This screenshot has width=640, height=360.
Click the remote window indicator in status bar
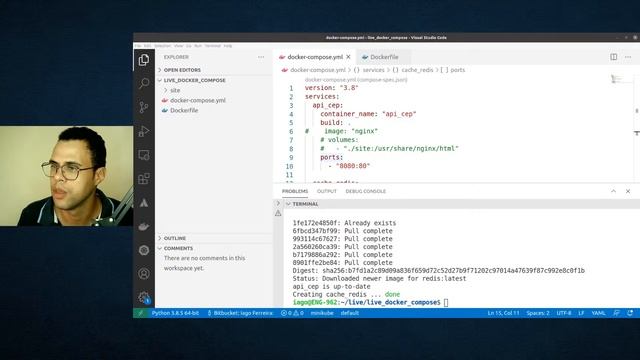tap(140, 313)
